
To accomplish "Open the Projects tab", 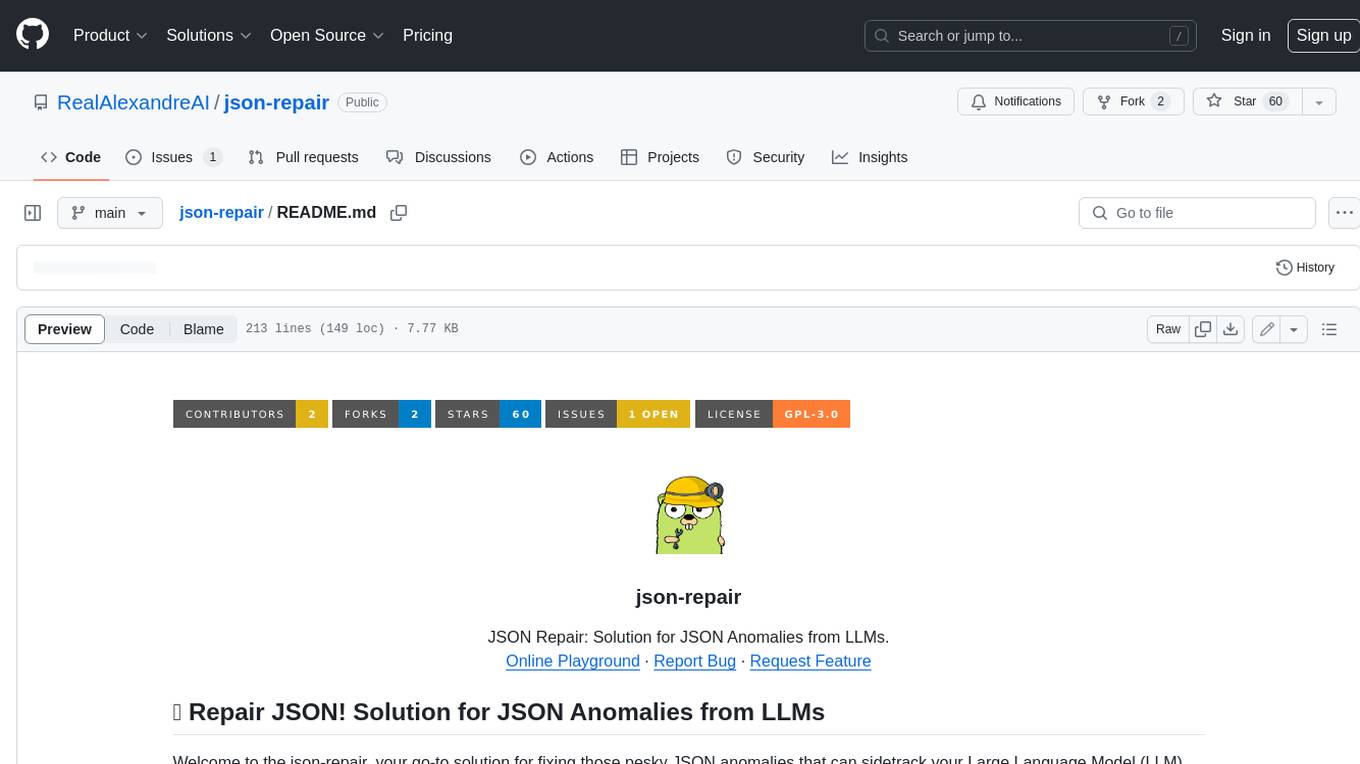I will [660, 157].
